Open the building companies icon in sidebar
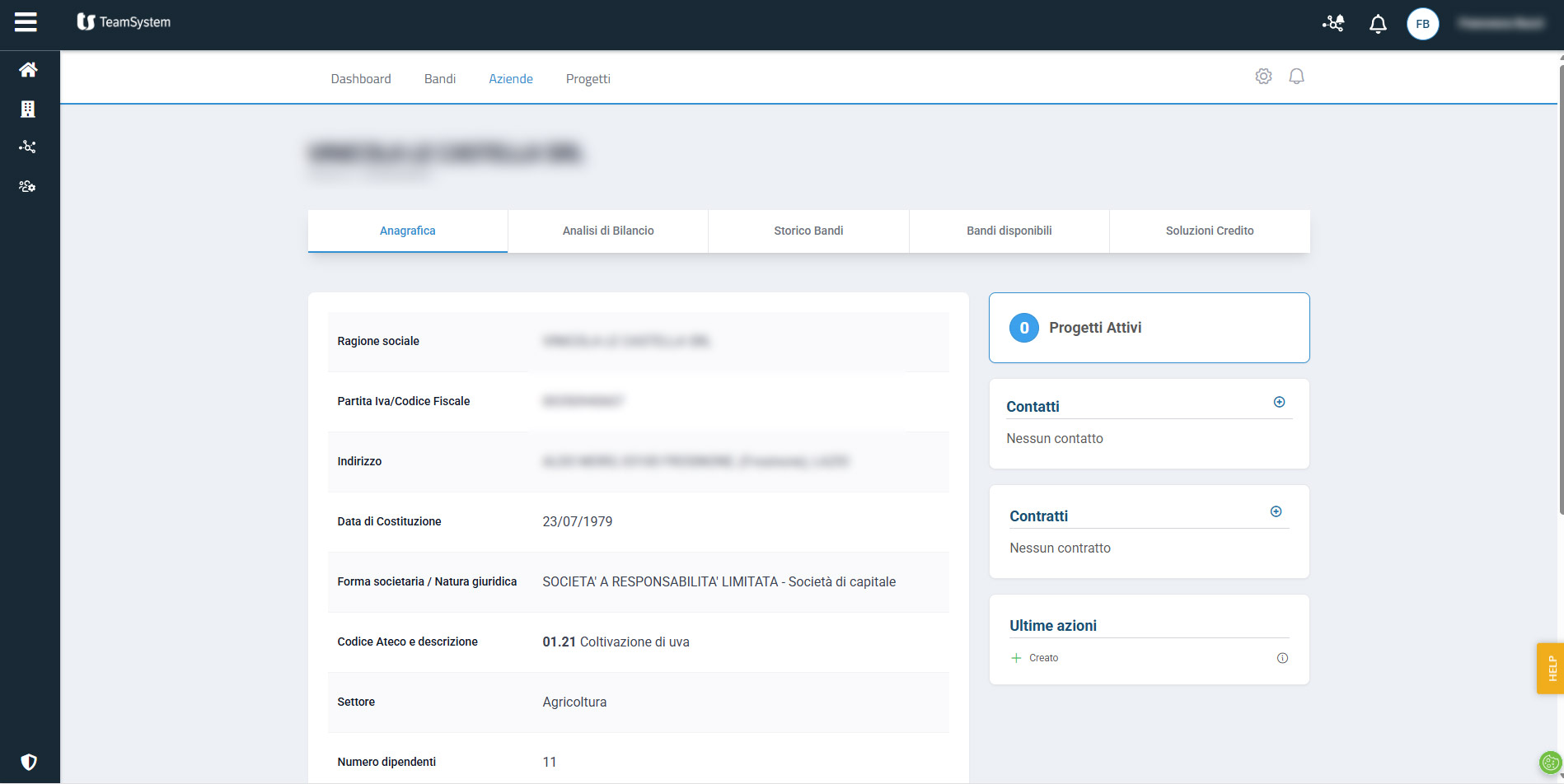The width and height of the screenshot is (1564, 784). pos(28,109)
